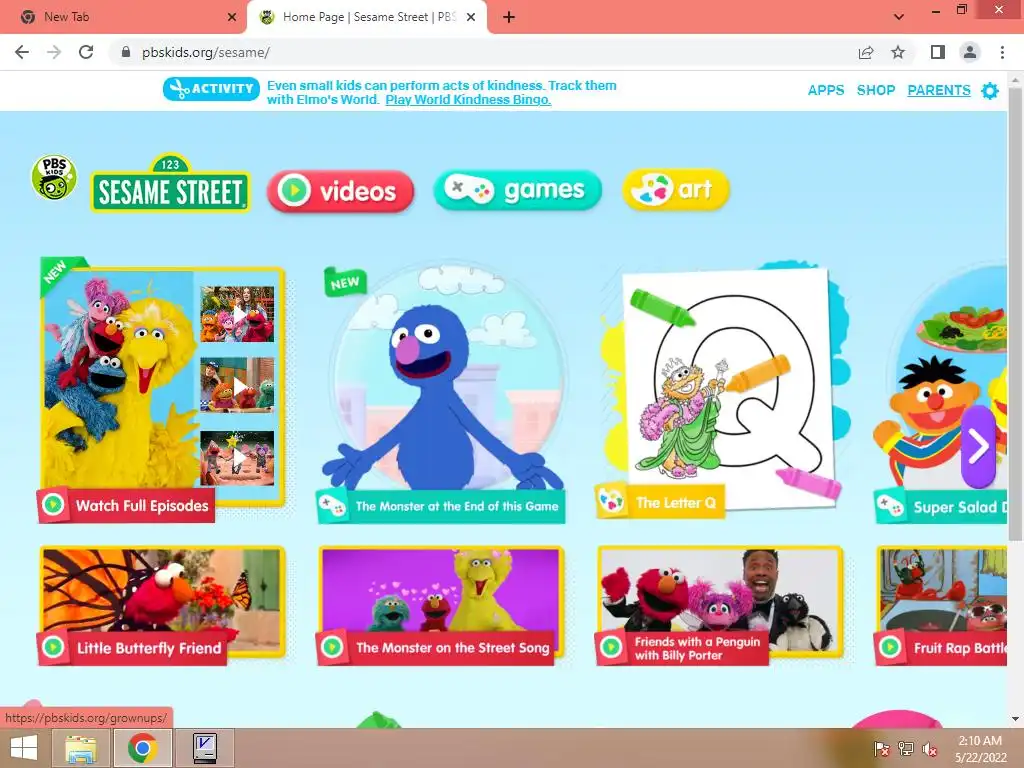Click the network tray icon

pyautogui.click(x=905, y=749)
